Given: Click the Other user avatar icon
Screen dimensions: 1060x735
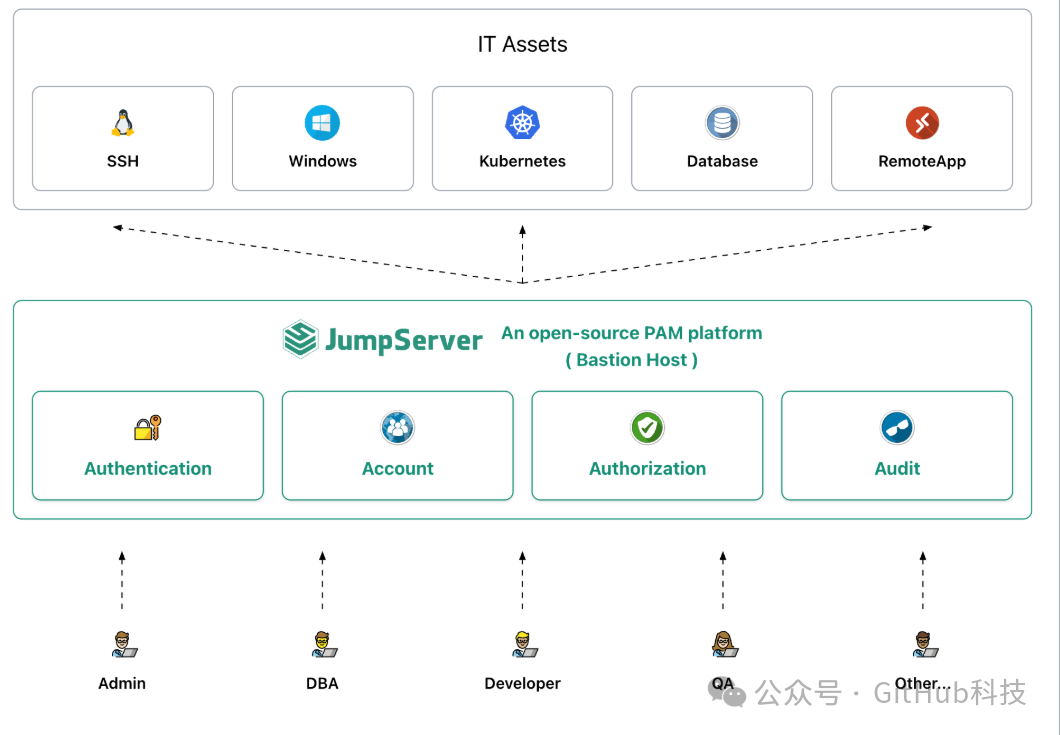Looking at the screenshot, I should pyautogui.click(x=925, y=644).
